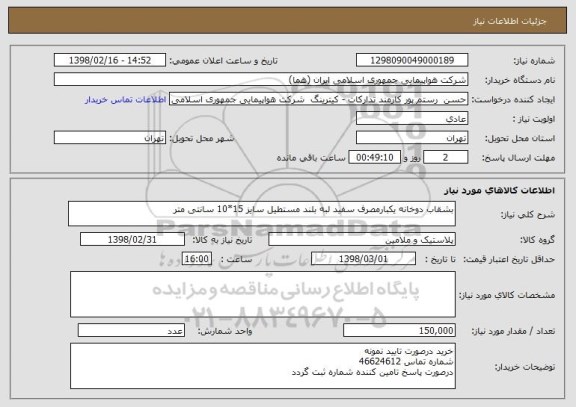Select the price validity date 1398/03/01
The height and width of the screenshot is (407, 576).
pyautogui.click(x=363, y=259)
